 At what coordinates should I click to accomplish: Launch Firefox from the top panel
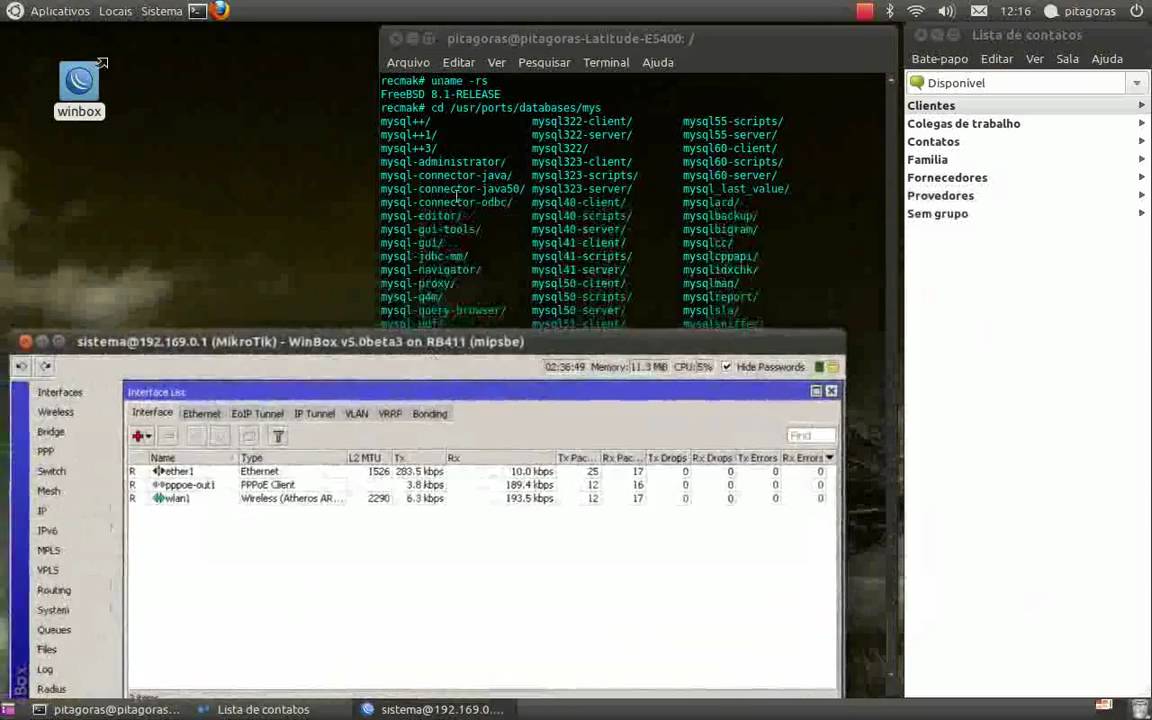219,10
